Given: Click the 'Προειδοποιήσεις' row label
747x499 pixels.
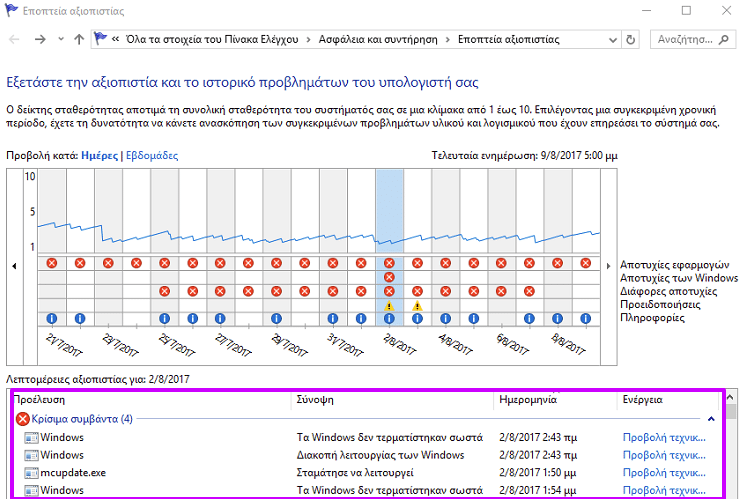Looking at the screenshot, I should (660, 305).
